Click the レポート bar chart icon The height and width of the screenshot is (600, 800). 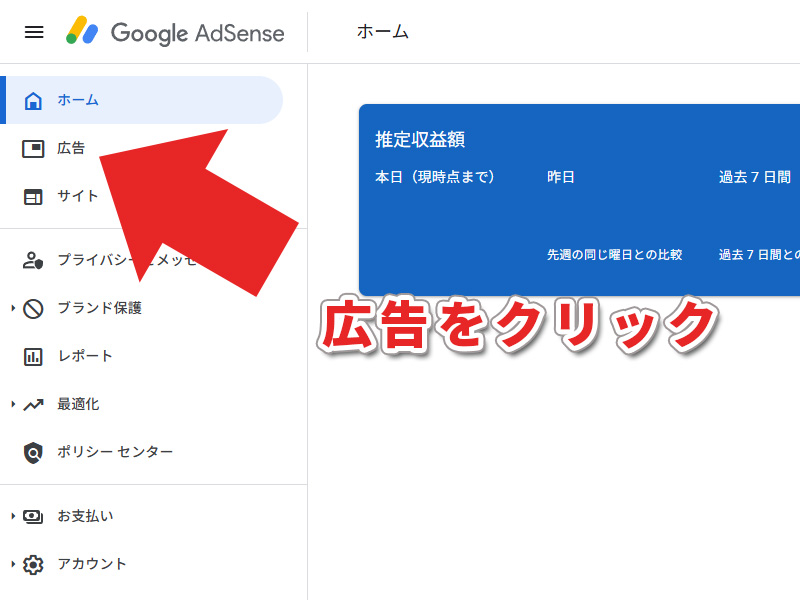pyautogui.click(x=33, y=357)
